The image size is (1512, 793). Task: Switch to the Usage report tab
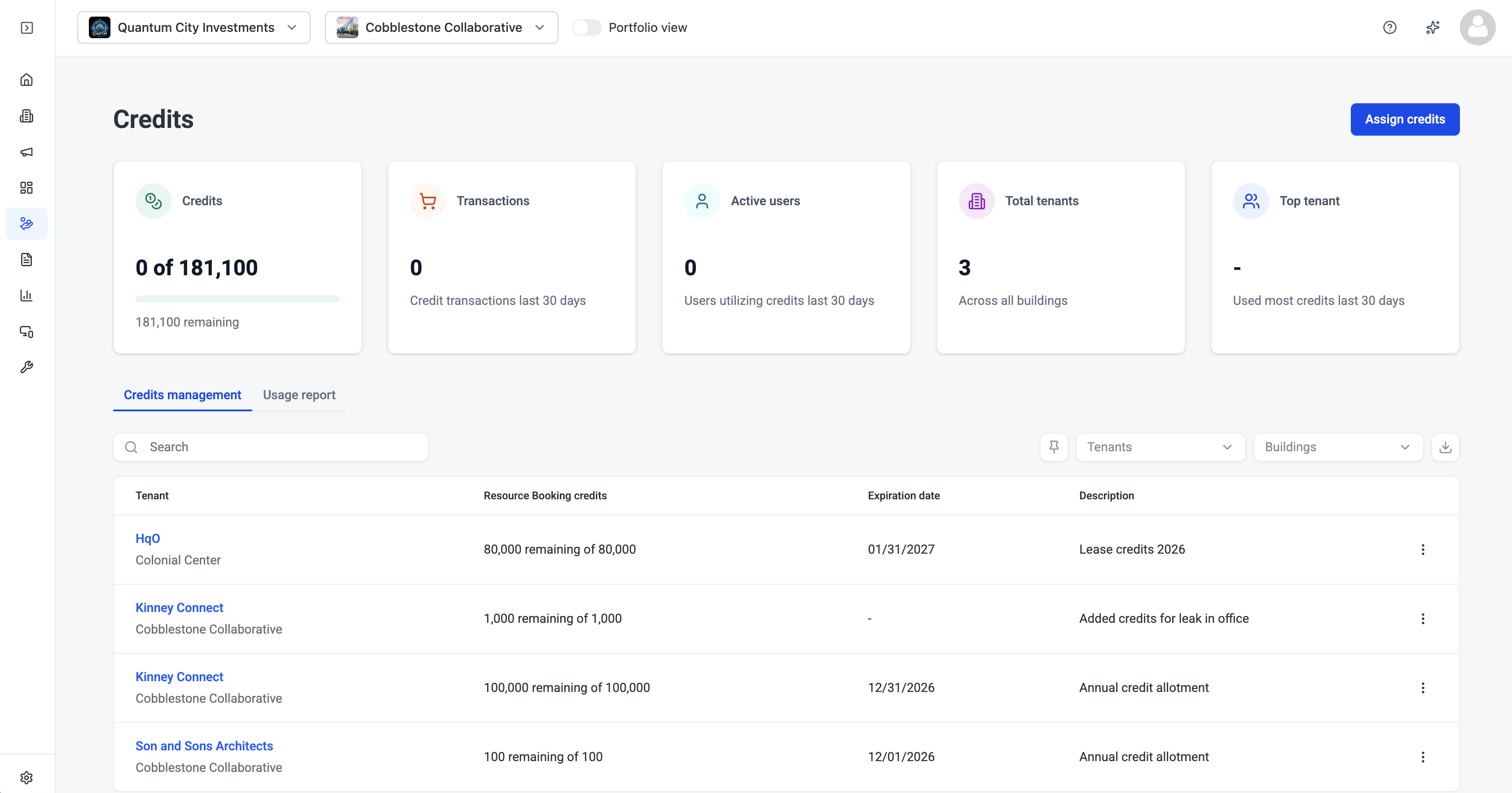pos(299,395)
